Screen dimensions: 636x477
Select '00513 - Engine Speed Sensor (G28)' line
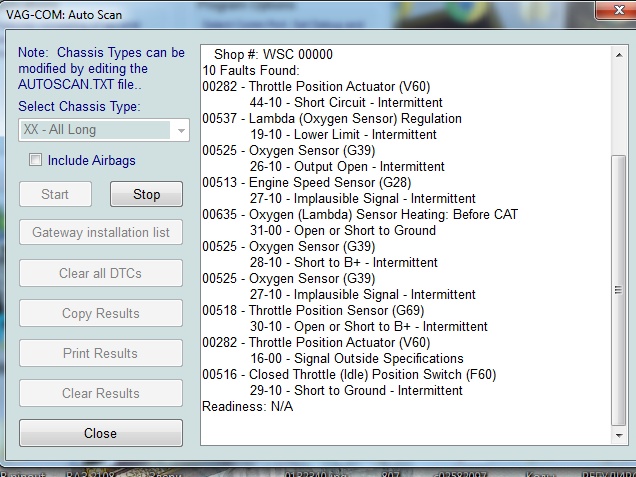coord(307,183)
